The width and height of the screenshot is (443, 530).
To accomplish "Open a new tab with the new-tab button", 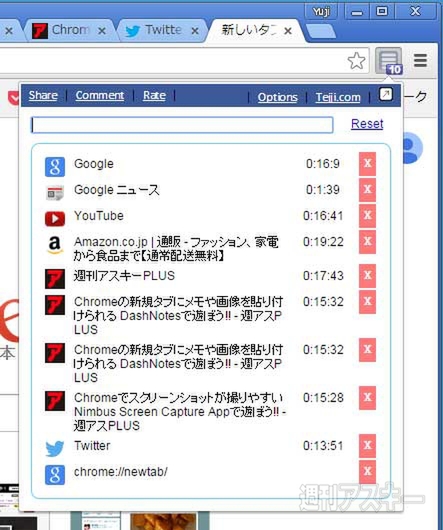I will click(x=320, y=31).
